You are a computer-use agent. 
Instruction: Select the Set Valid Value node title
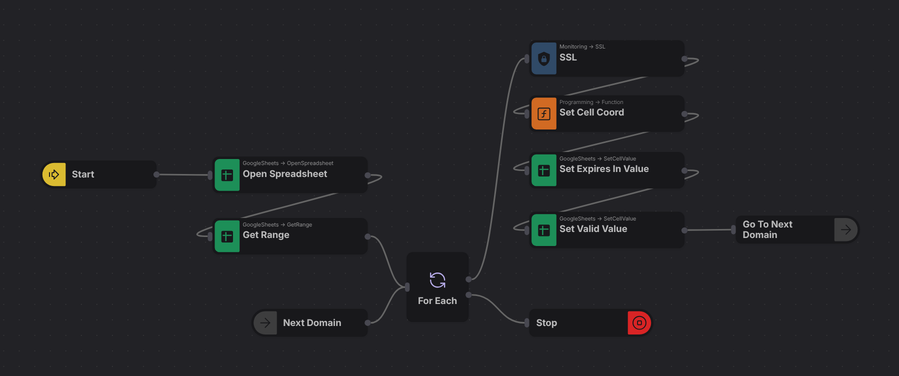(x=593, y=229)
